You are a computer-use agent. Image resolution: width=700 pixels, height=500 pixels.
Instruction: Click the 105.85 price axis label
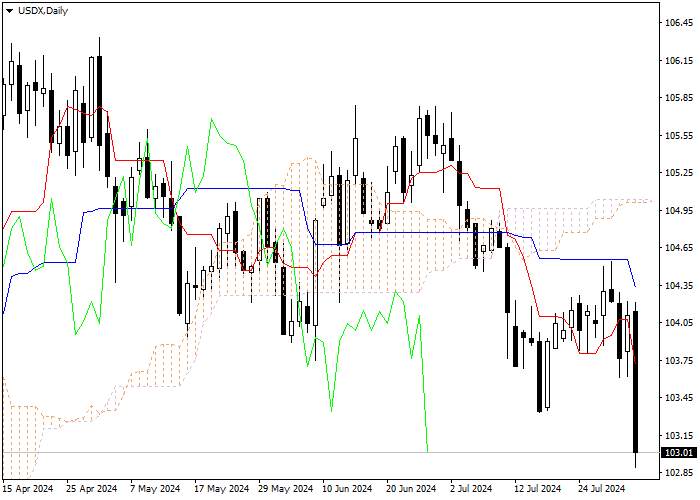pyautogui.click(x=679, y=98)
